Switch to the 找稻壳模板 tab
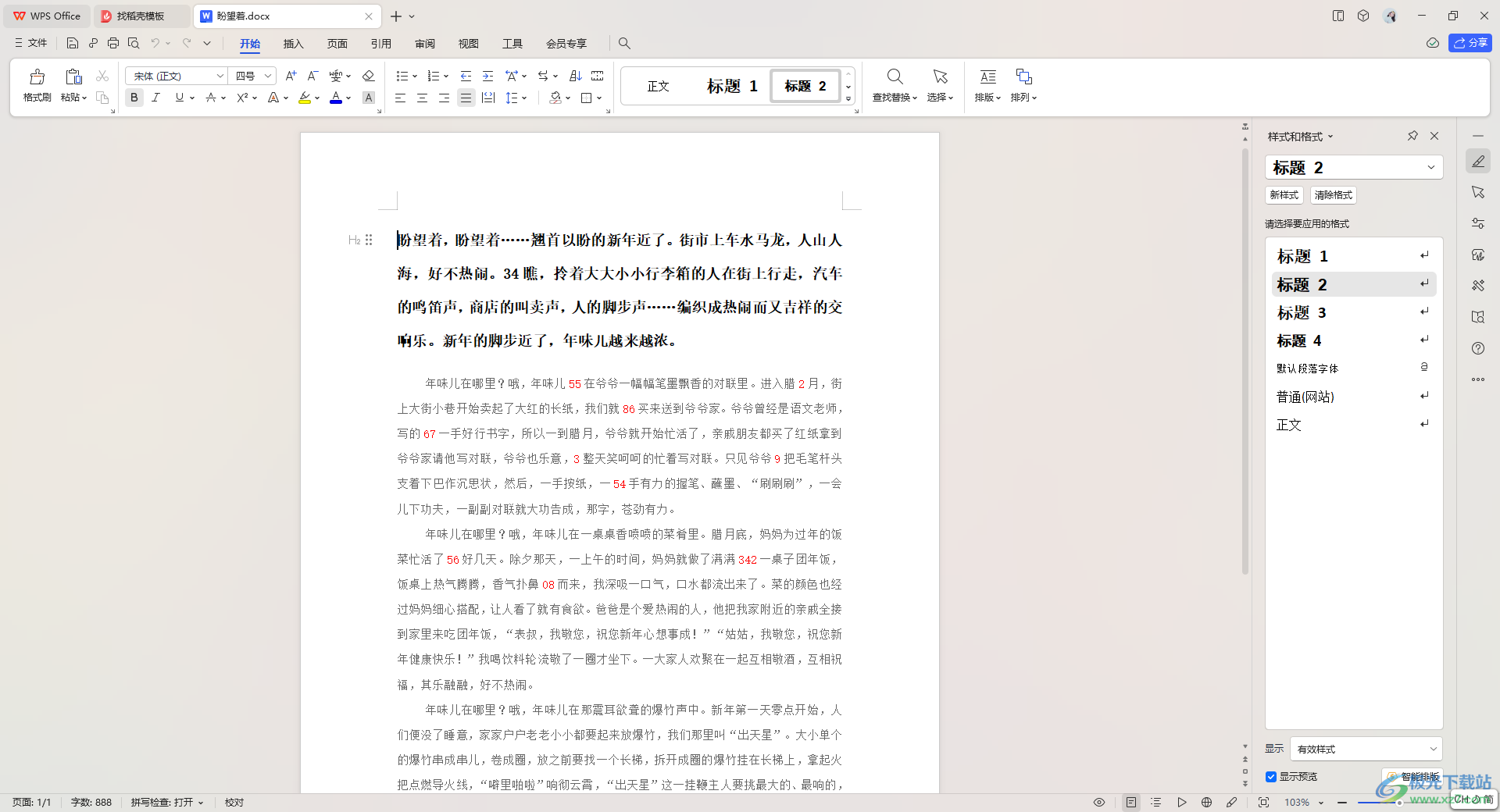Image resolution: width=1500 pixels, height=812 pixels. pyautogui.click(x=141, y=16)
